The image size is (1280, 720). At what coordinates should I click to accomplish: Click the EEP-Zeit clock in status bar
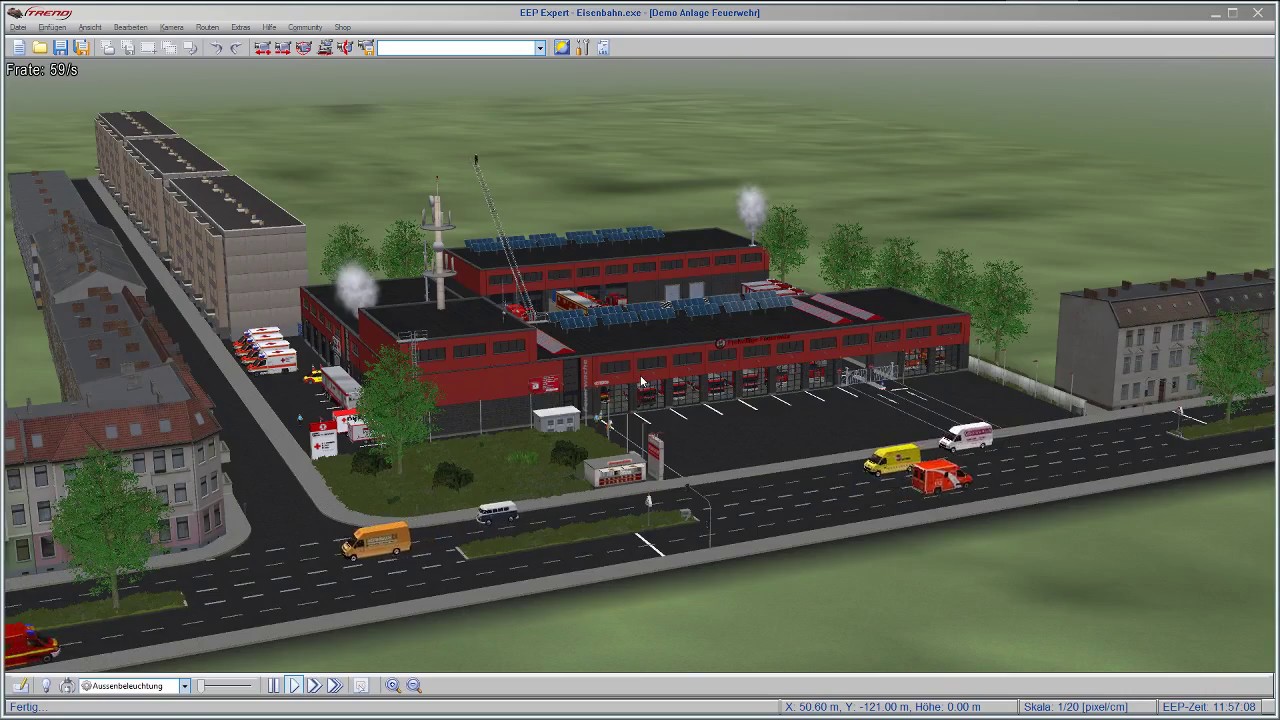click(x=1209, y=707)
